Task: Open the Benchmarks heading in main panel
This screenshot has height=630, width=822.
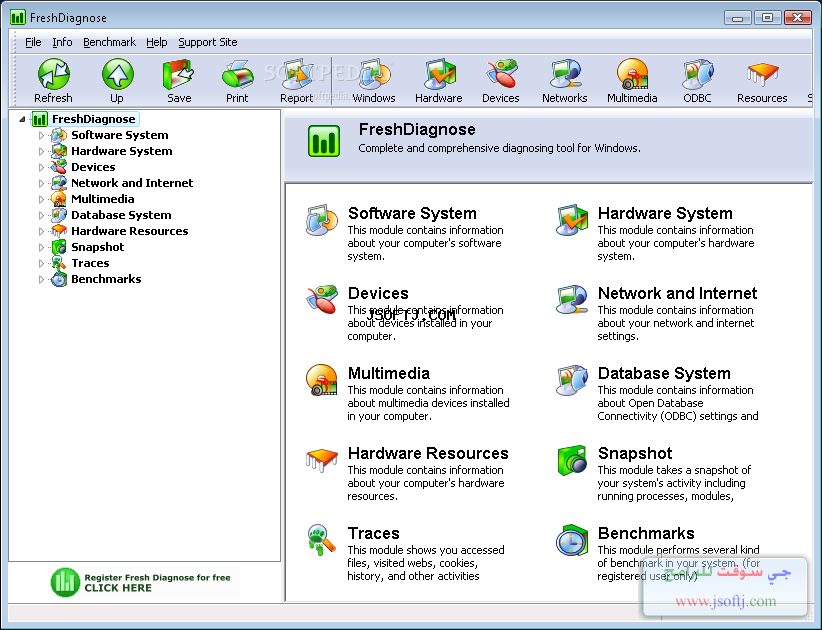Action: 646,533
